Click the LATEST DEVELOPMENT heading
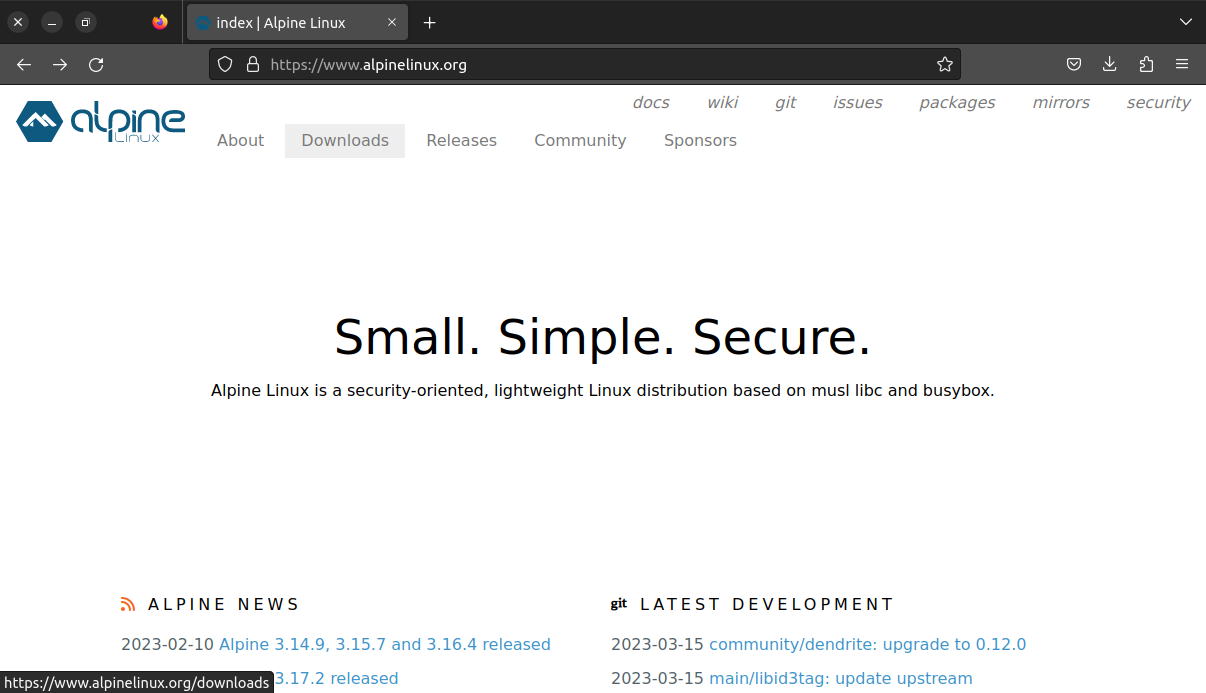 767,604
